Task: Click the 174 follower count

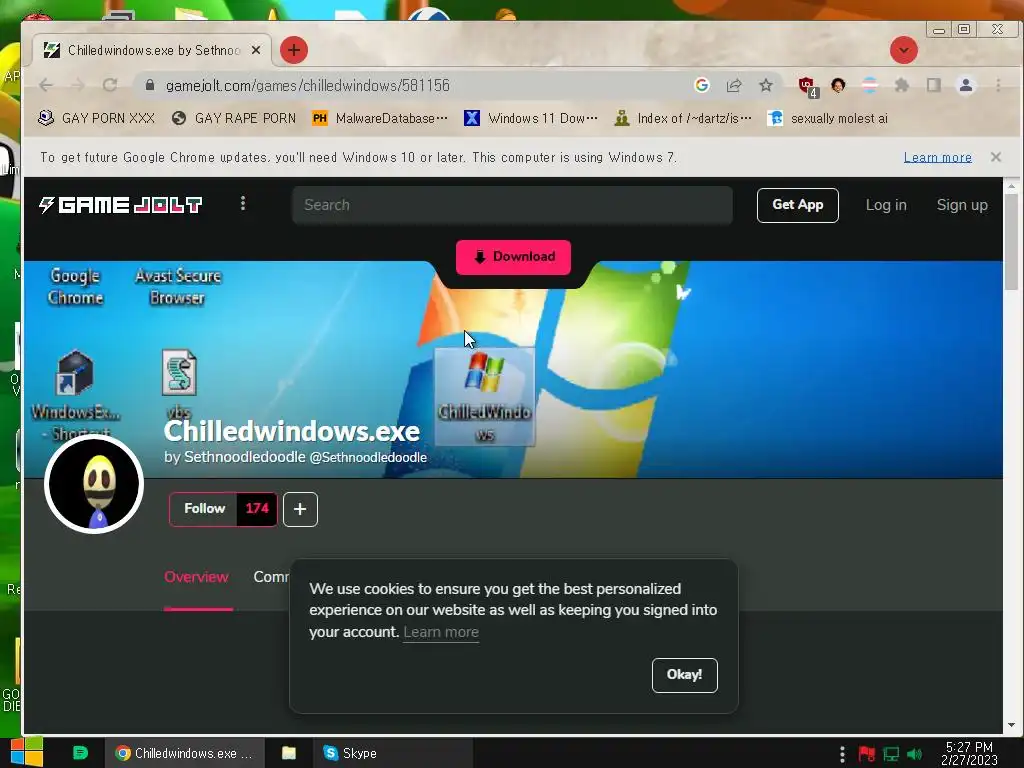Action: tap(257, 509)
